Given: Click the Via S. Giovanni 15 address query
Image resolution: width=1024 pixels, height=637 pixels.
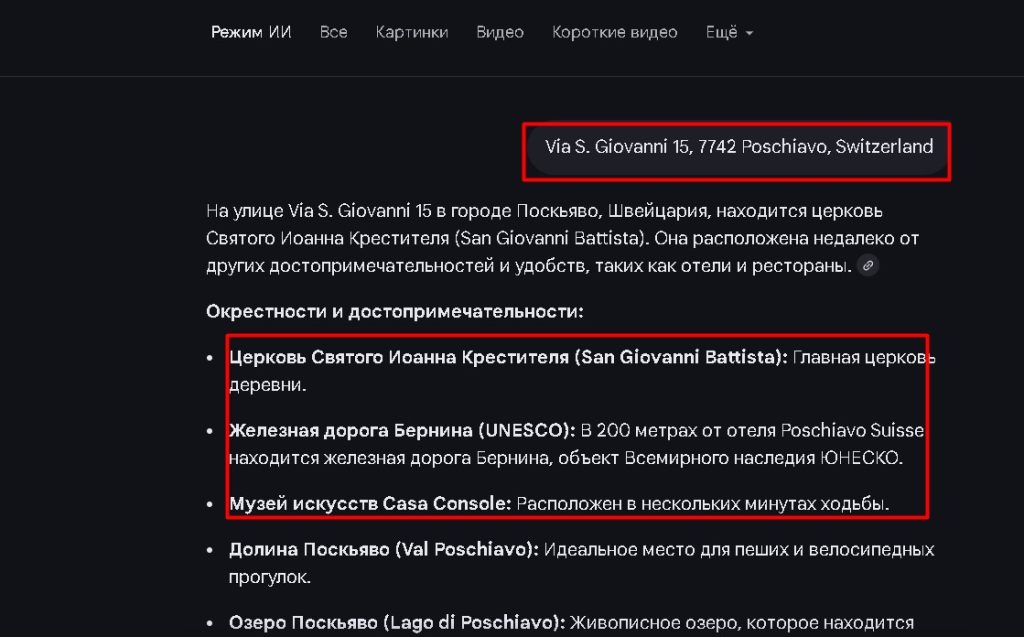Looking at the screenshot, I should (737, 148).
